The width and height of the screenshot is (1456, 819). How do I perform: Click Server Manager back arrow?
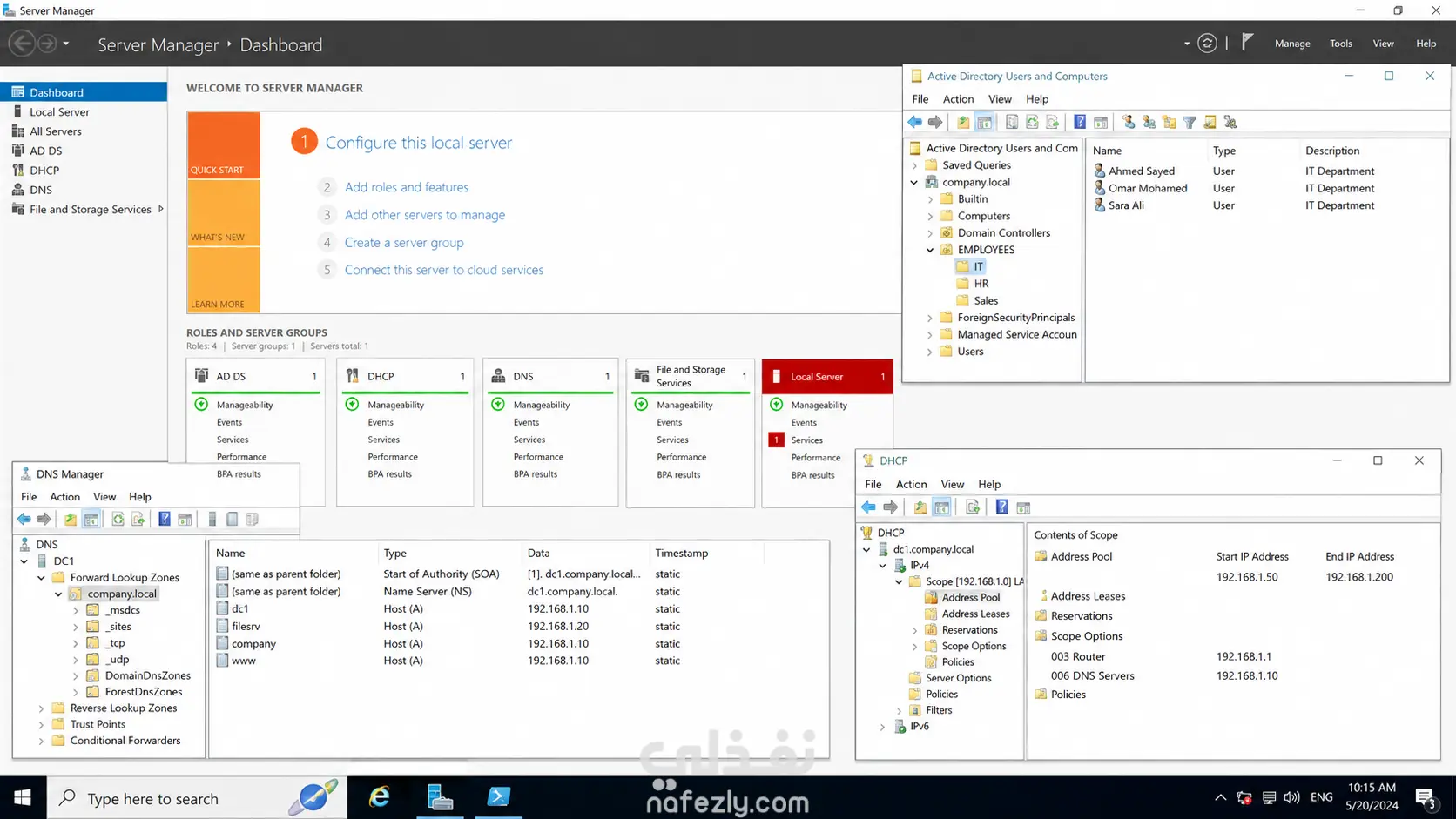[23, 44]
